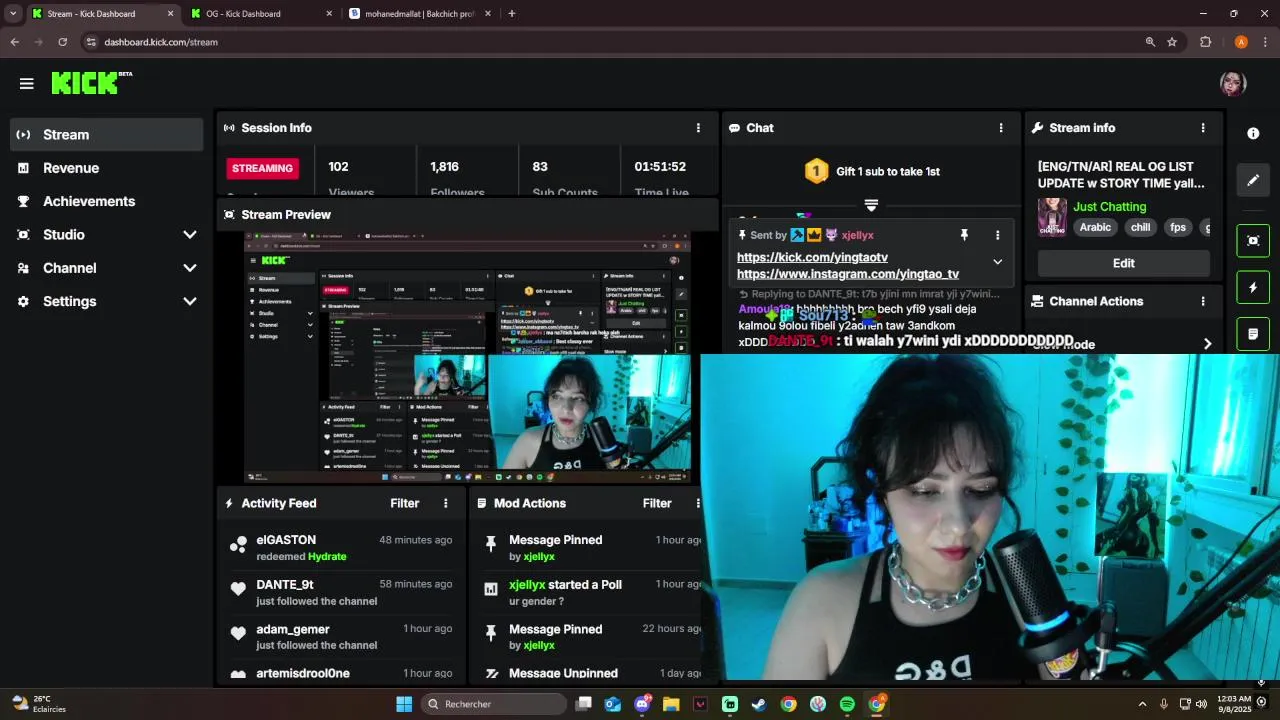The height and width of the screenshot is (720, 1280).
Task: Expand the Studio sidebar section
Action: [107, 235]
